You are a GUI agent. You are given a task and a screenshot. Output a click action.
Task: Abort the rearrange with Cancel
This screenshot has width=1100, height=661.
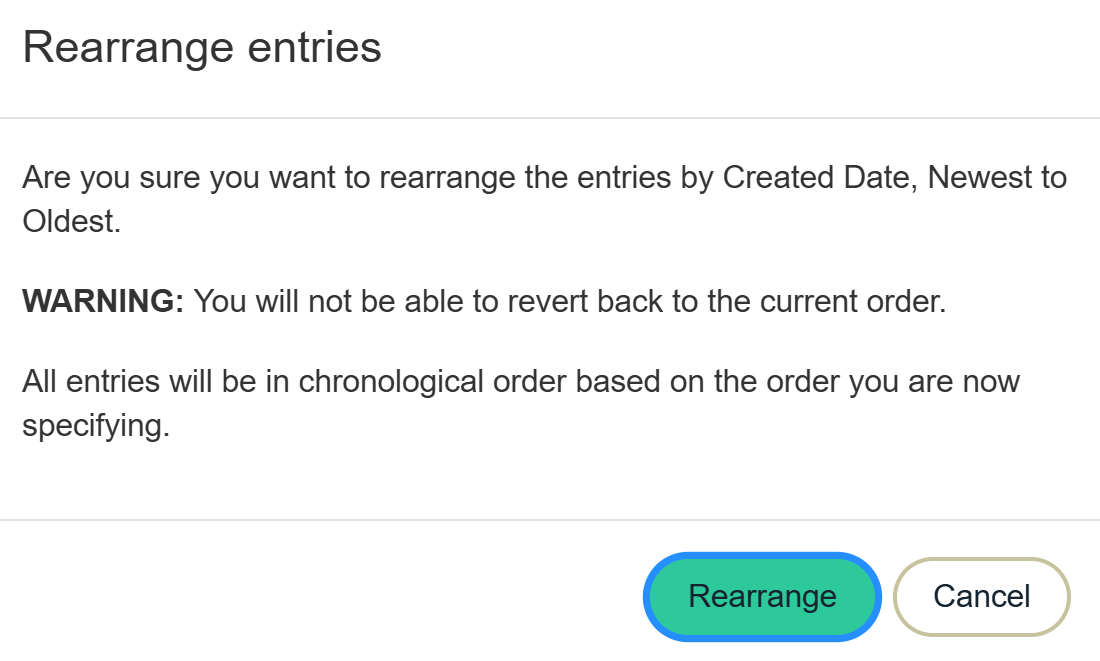981,596
